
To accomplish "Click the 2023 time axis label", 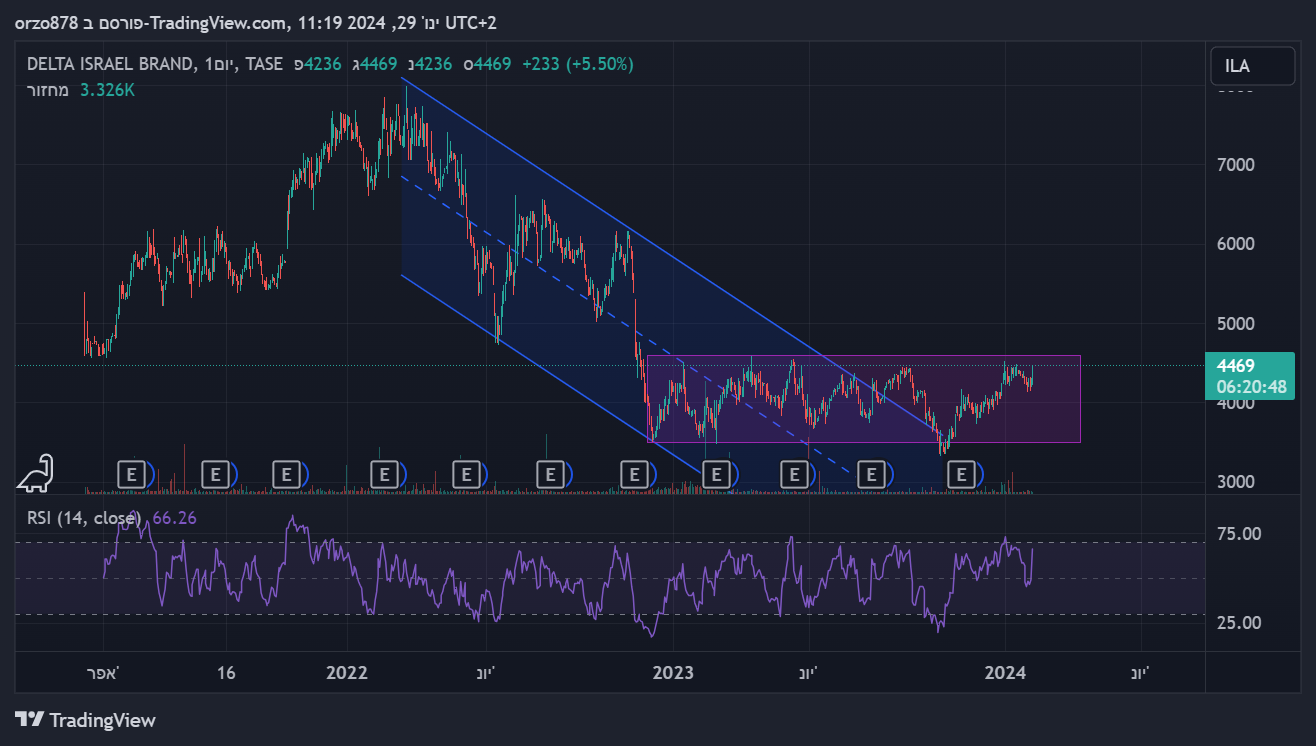I will click(x=673, y=673).
